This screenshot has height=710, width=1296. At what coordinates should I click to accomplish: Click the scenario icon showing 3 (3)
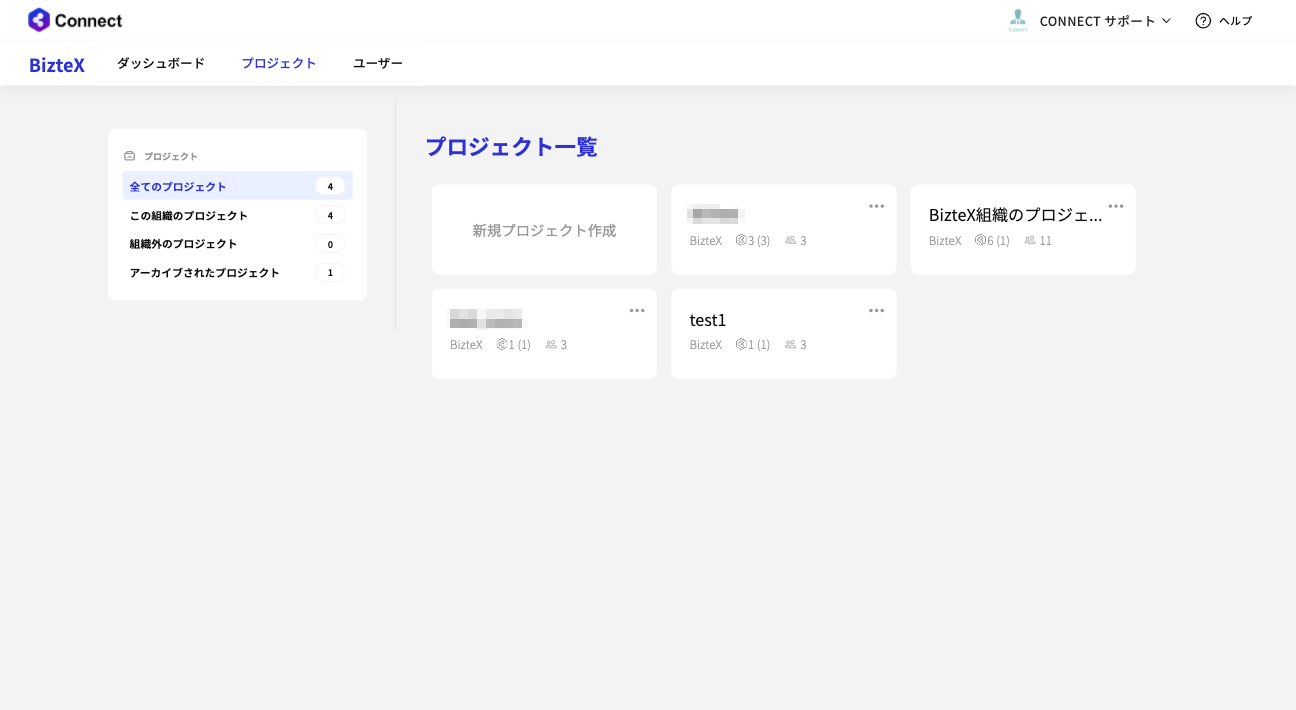741,240
